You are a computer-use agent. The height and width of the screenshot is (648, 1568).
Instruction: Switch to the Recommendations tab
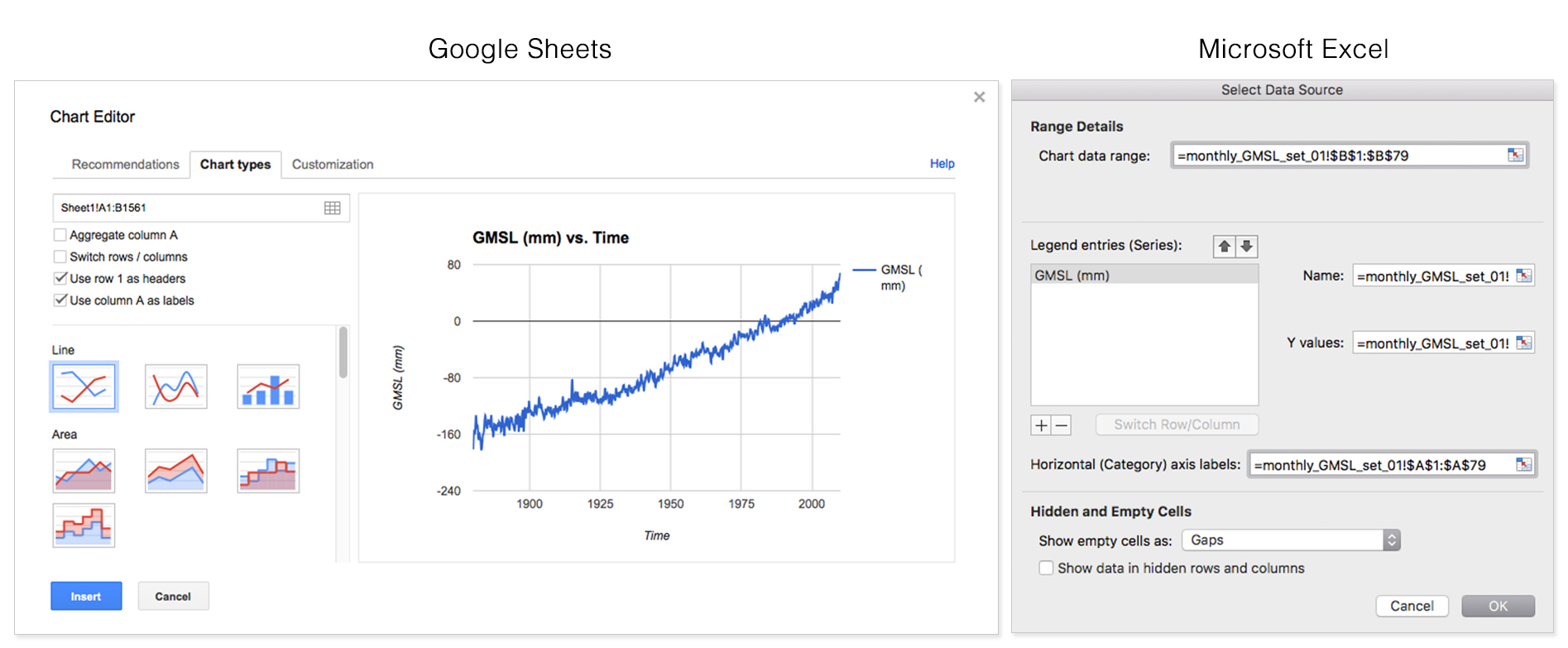125,164
